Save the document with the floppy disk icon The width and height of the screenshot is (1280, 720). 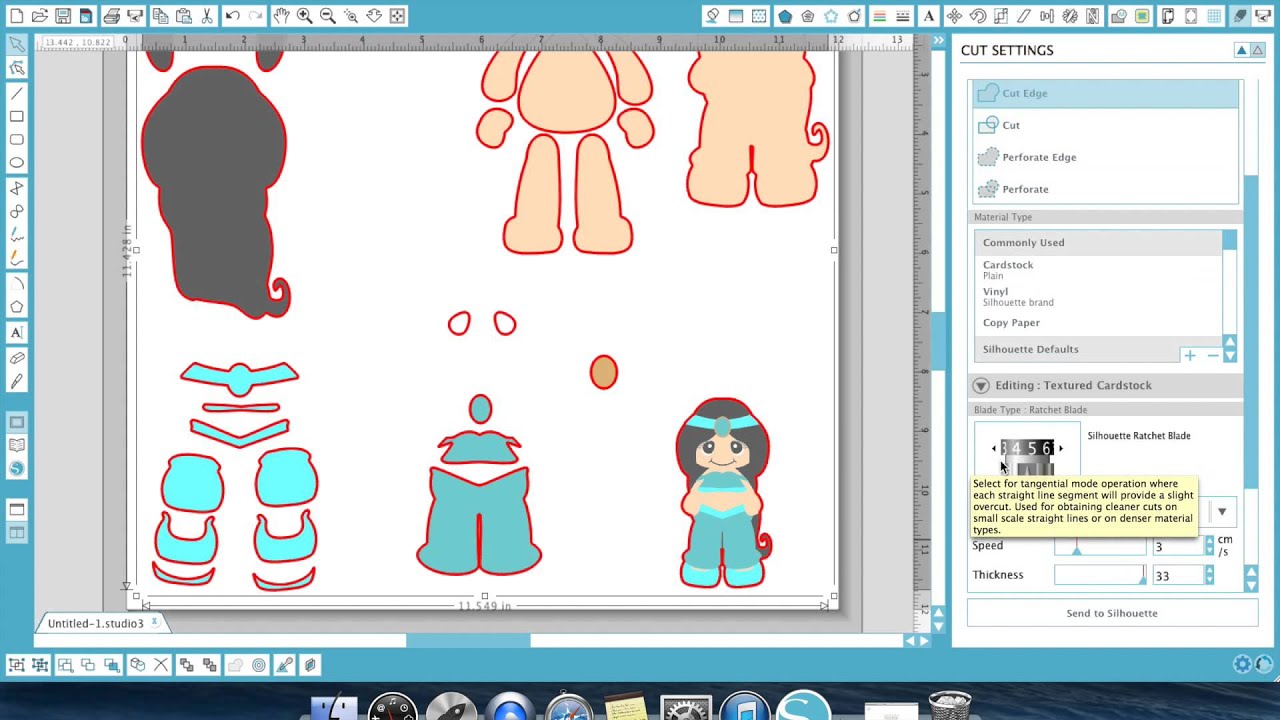tap(63, 16)
